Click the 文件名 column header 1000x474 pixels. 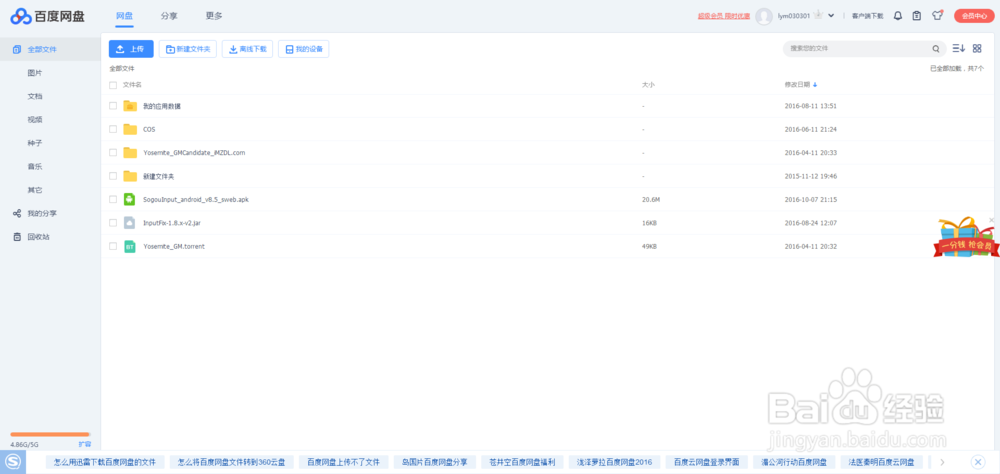coord(132,85)
